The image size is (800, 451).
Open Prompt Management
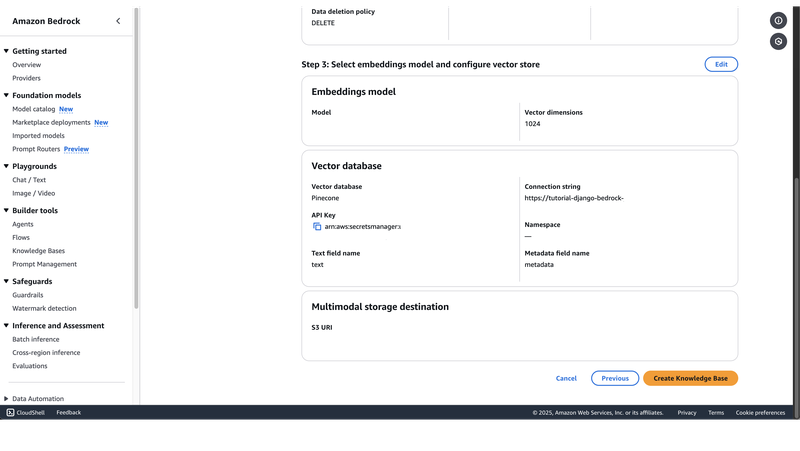[x=44, y=264]
